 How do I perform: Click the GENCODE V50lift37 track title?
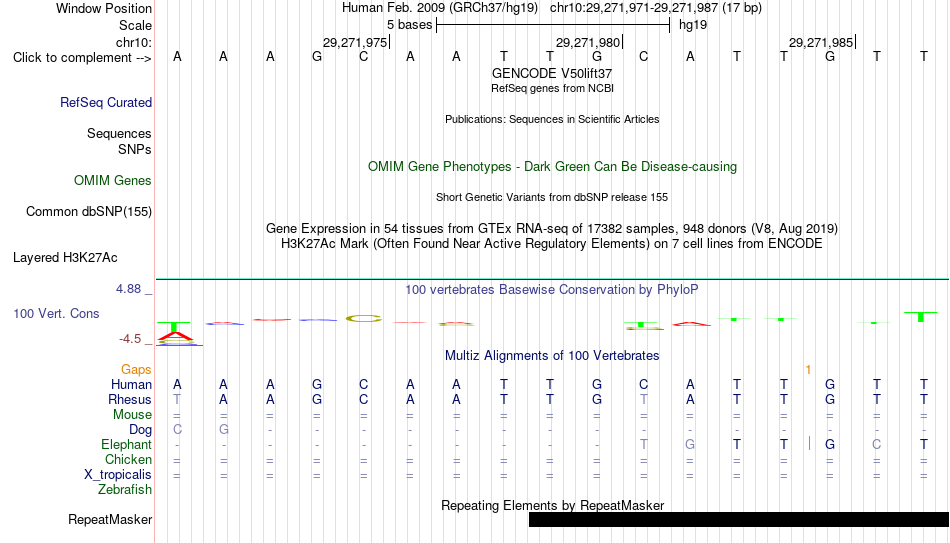click(552, 73)
